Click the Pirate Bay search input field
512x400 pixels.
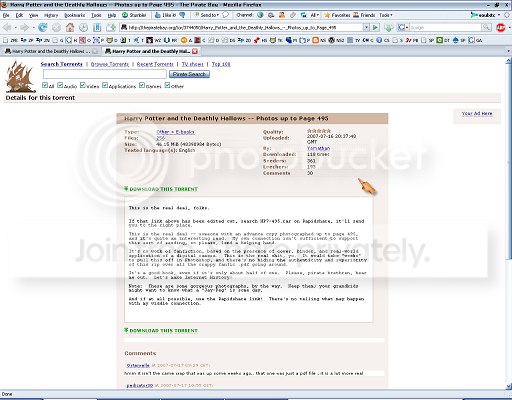point(105,74)
